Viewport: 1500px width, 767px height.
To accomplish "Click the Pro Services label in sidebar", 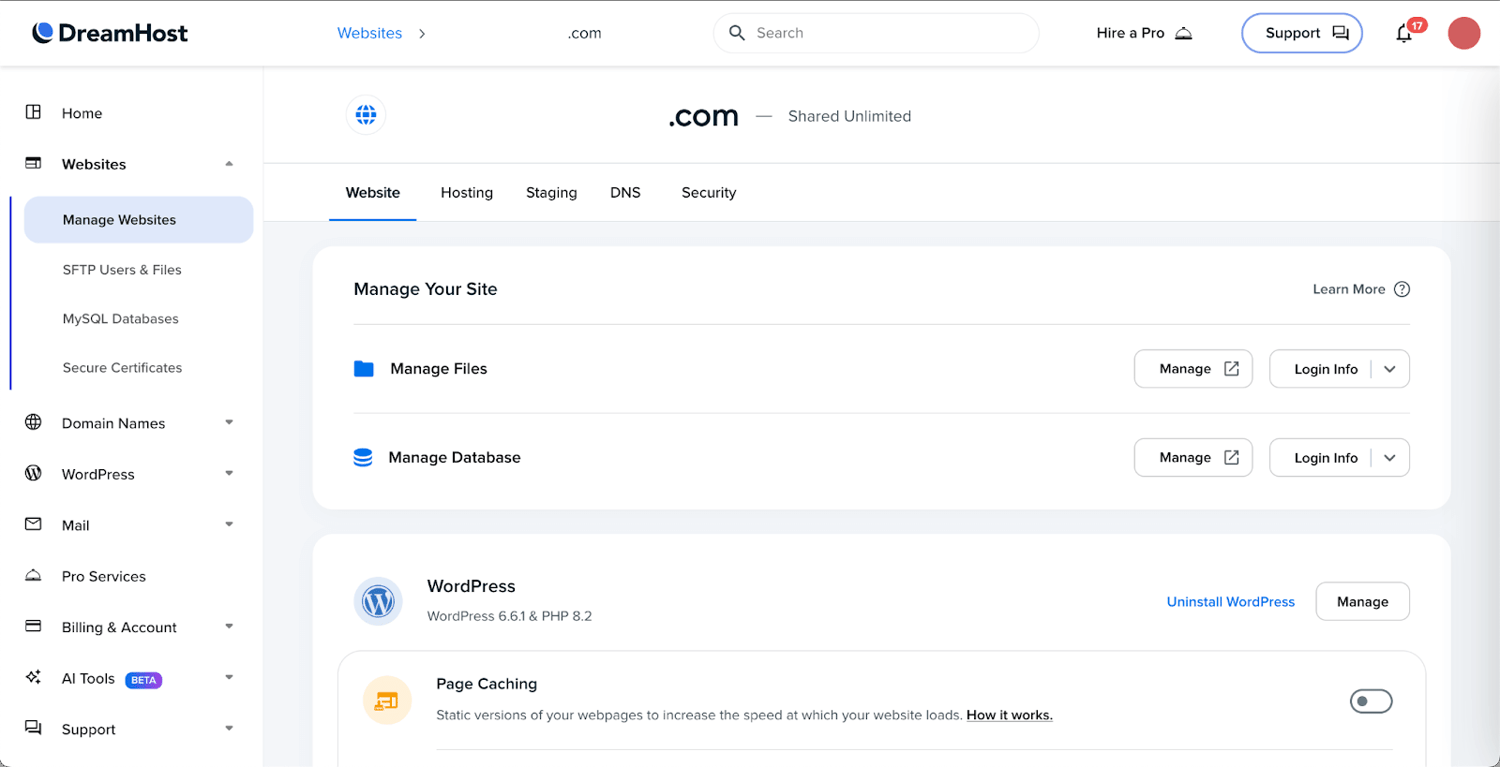I will [x=104, y=576].
